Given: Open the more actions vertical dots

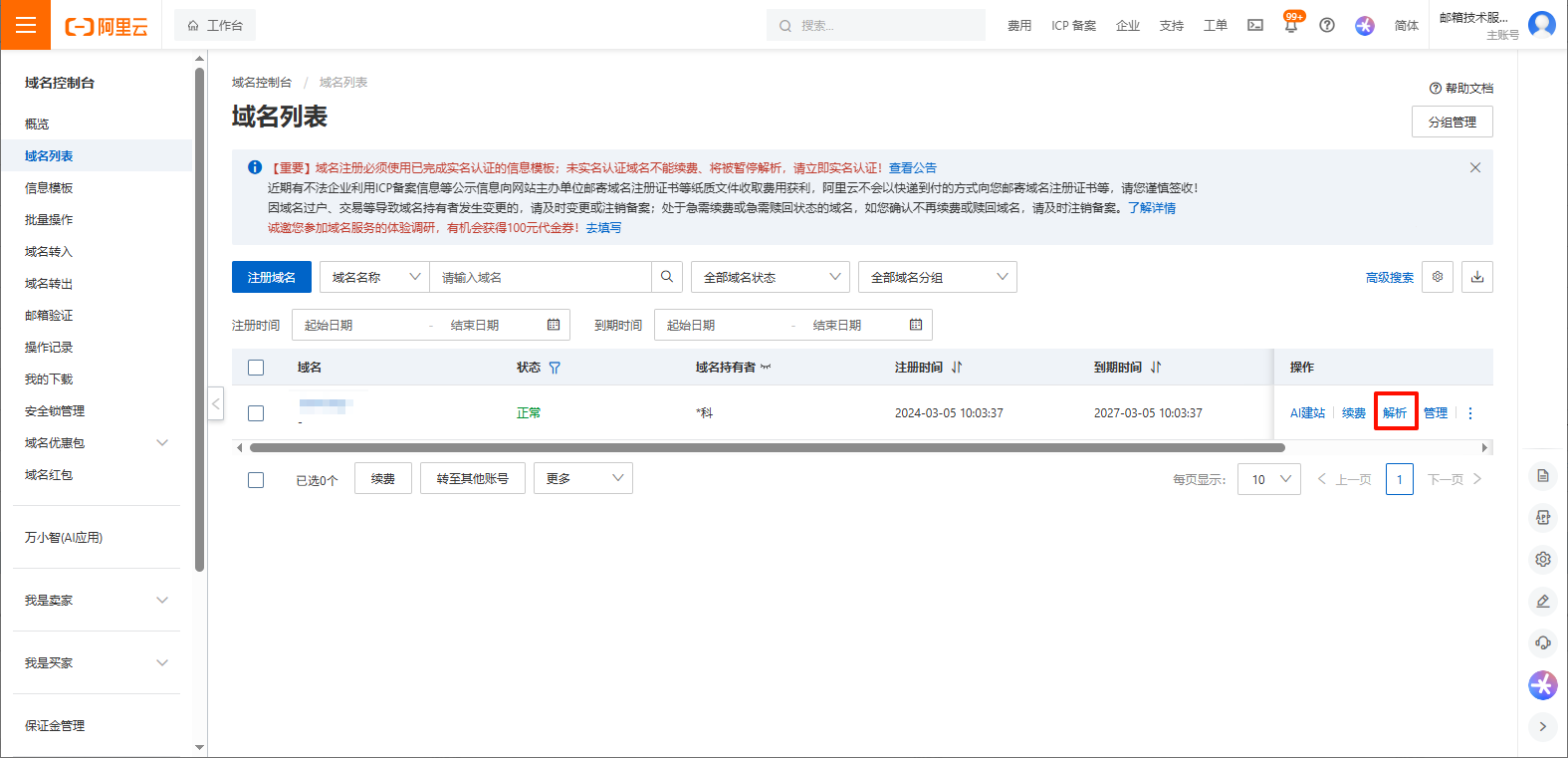Looking at the screenshot, I should (x=1470, y=413).
